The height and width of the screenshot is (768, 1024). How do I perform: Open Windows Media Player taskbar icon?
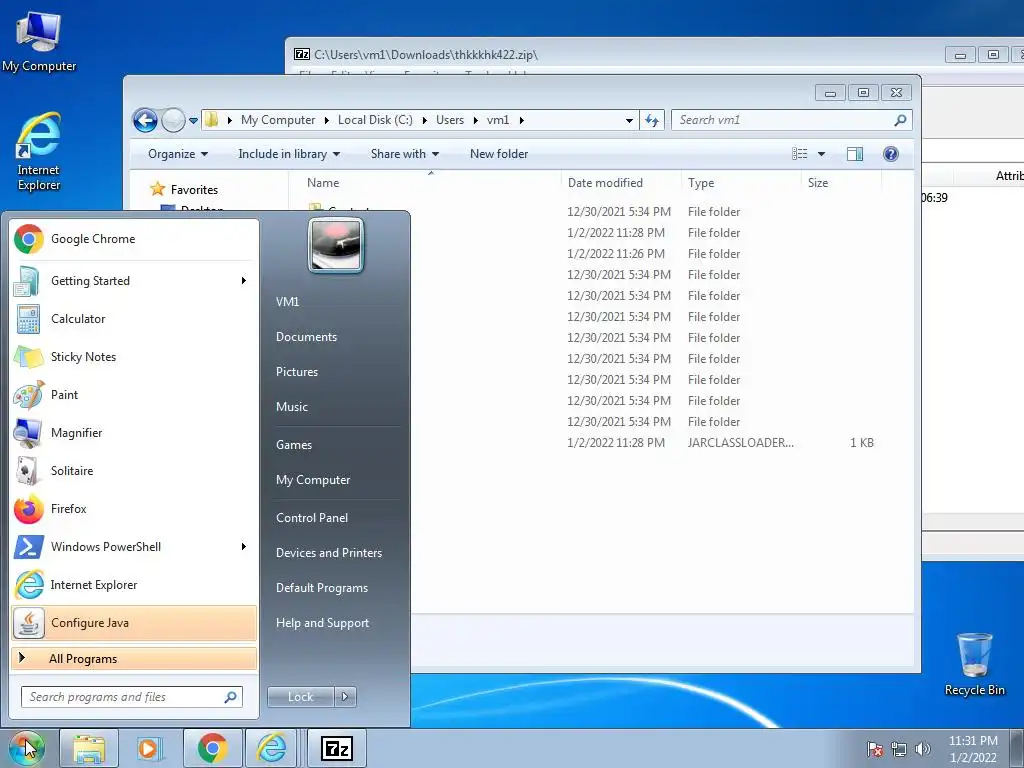click(150, 748)
